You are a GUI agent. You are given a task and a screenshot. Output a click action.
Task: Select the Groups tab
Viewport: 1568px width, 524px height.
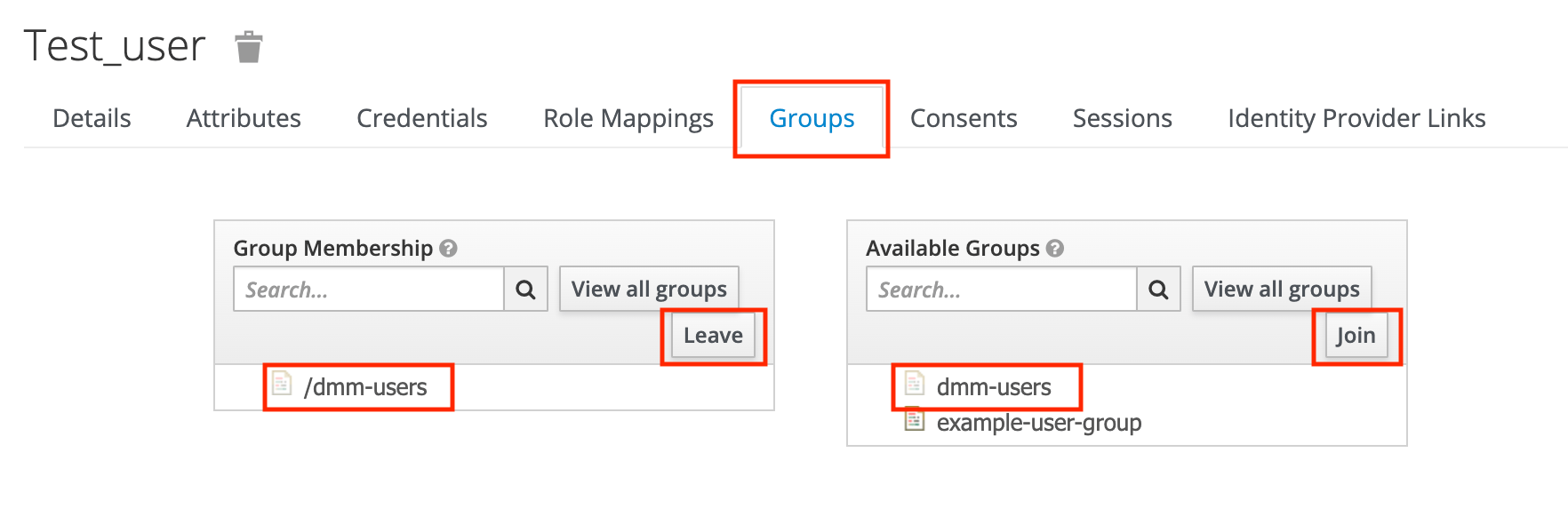click(x=812, y=118)
